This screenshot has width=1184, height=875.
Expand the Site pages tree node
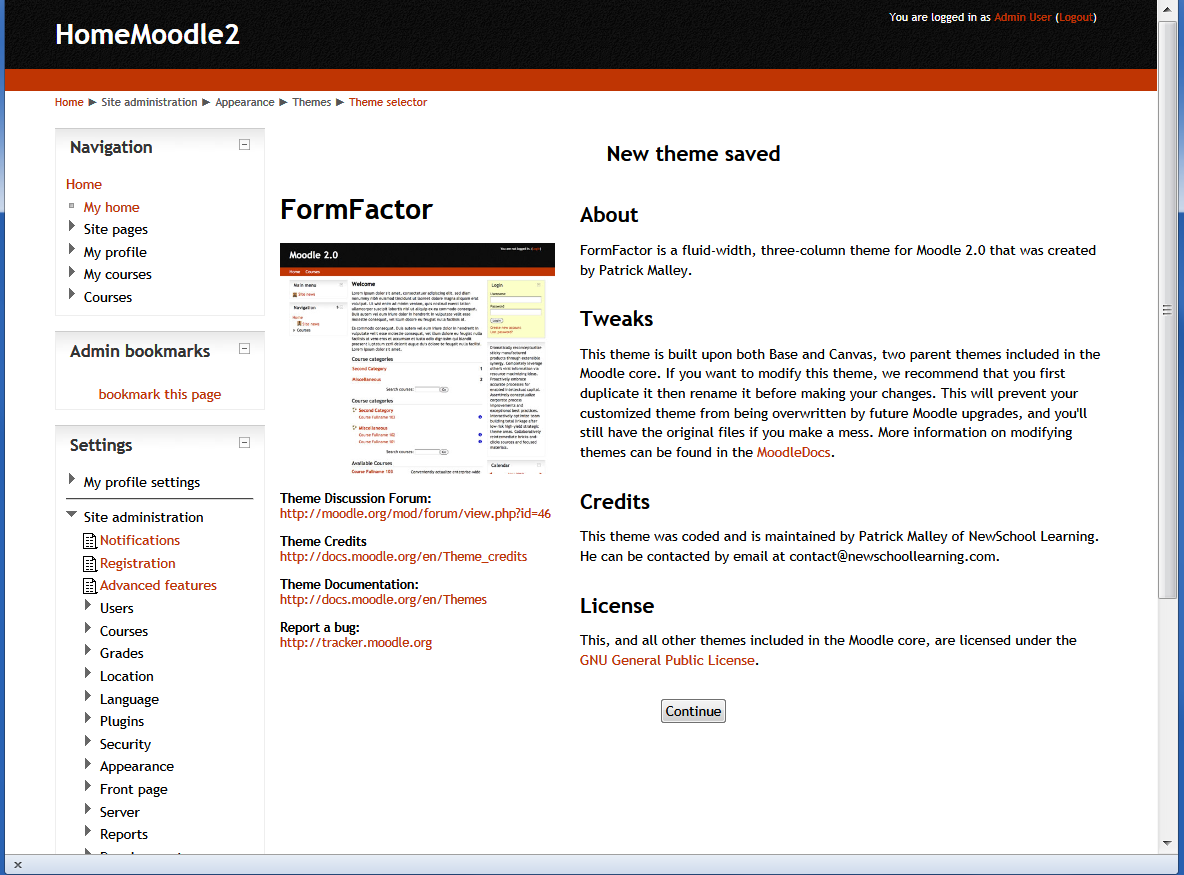click(x=72, y=228)
